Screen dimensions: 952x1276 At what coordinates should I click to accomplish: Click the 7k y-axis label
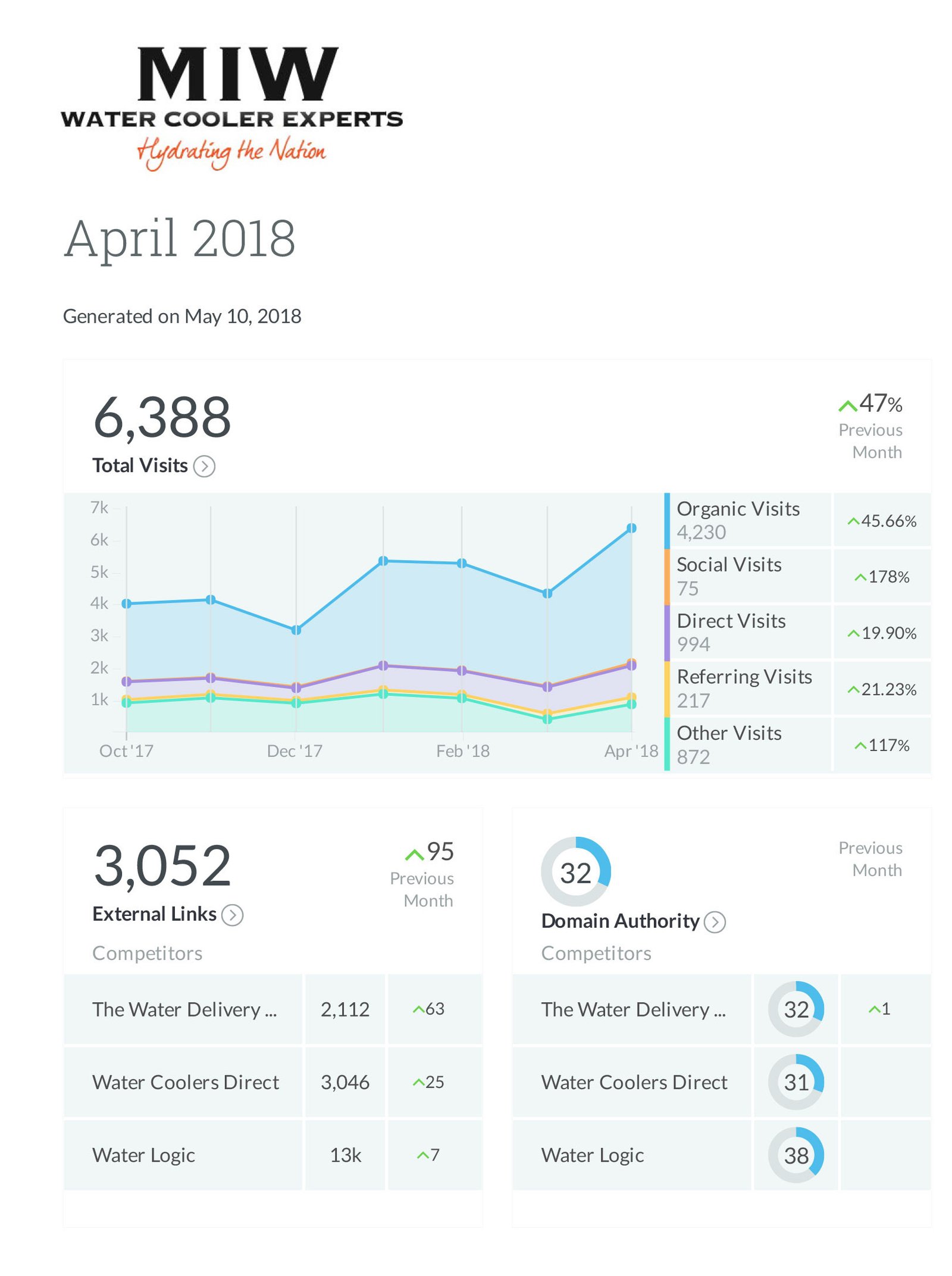[x=99, y=508]
